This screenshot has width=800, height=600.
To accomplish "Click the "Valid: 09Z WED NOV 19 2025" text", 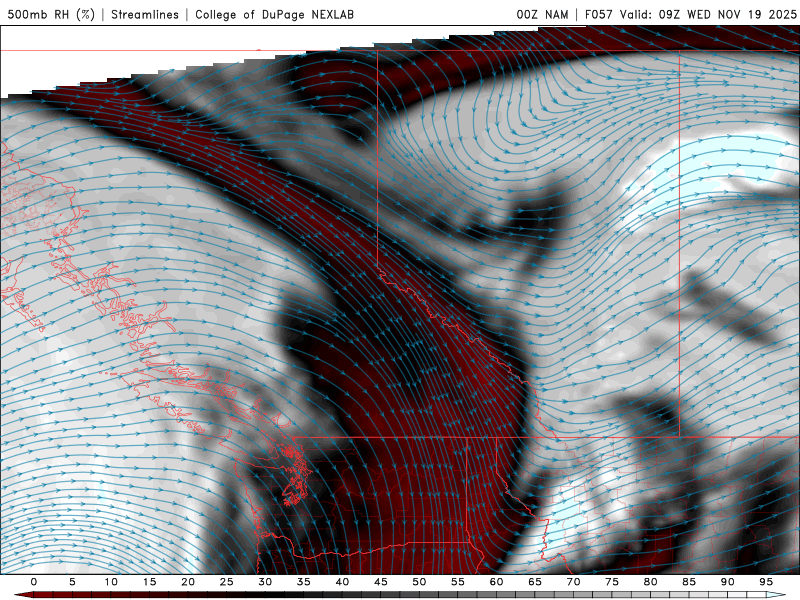I will (708, 14).
